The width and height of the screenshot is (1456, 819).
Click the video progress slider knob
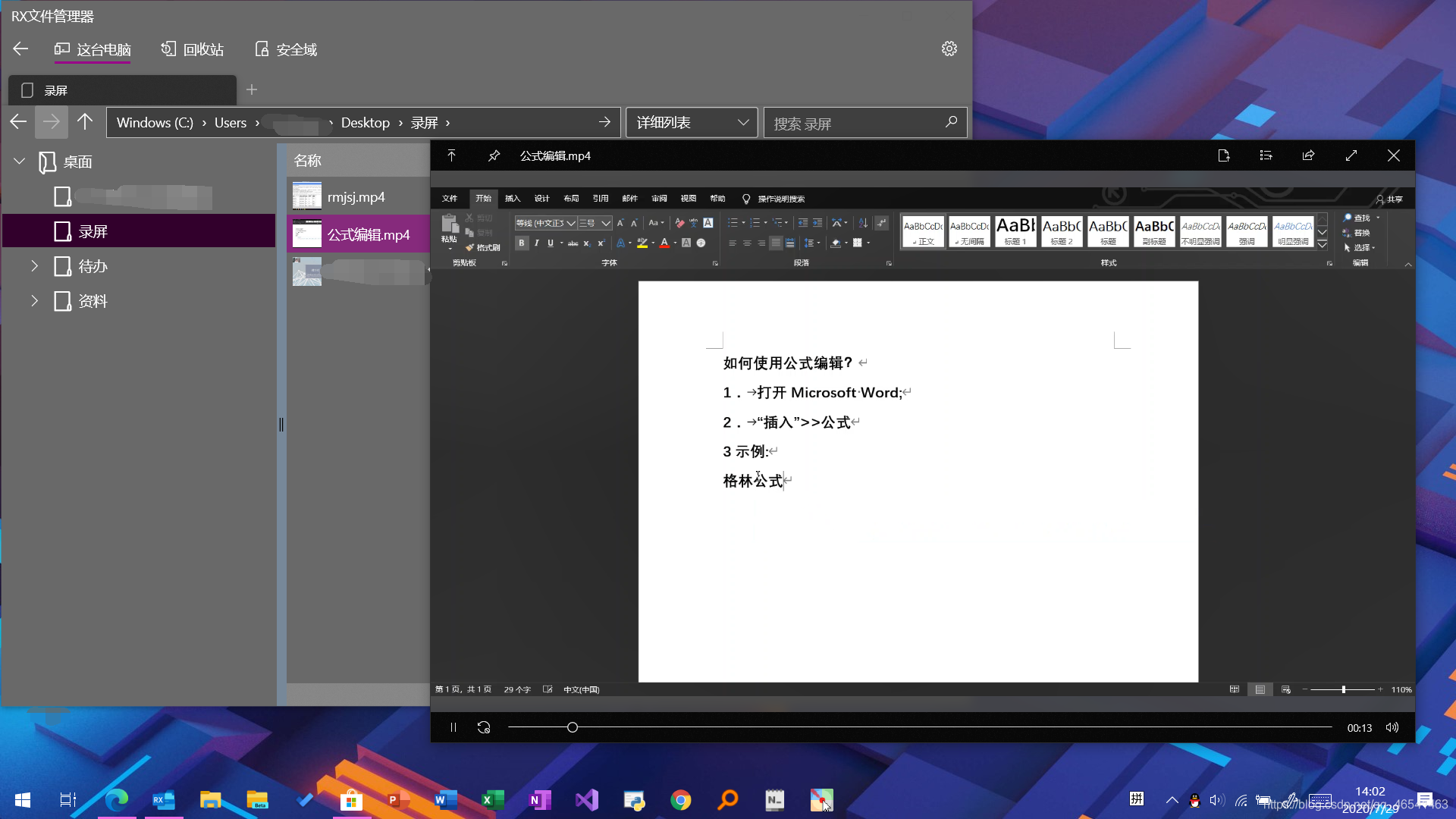point(573,727)
